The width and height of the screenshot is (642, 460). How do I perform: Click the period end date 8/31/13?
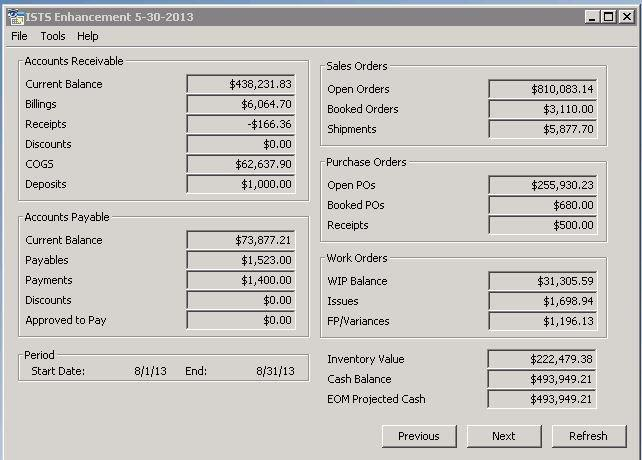point(275,371)
